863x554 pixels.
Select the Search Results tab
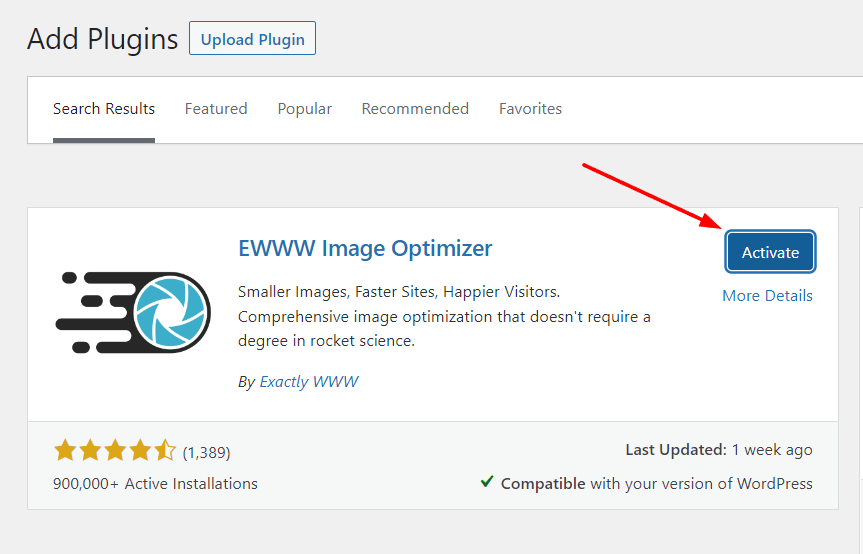[x=104, y=109]
